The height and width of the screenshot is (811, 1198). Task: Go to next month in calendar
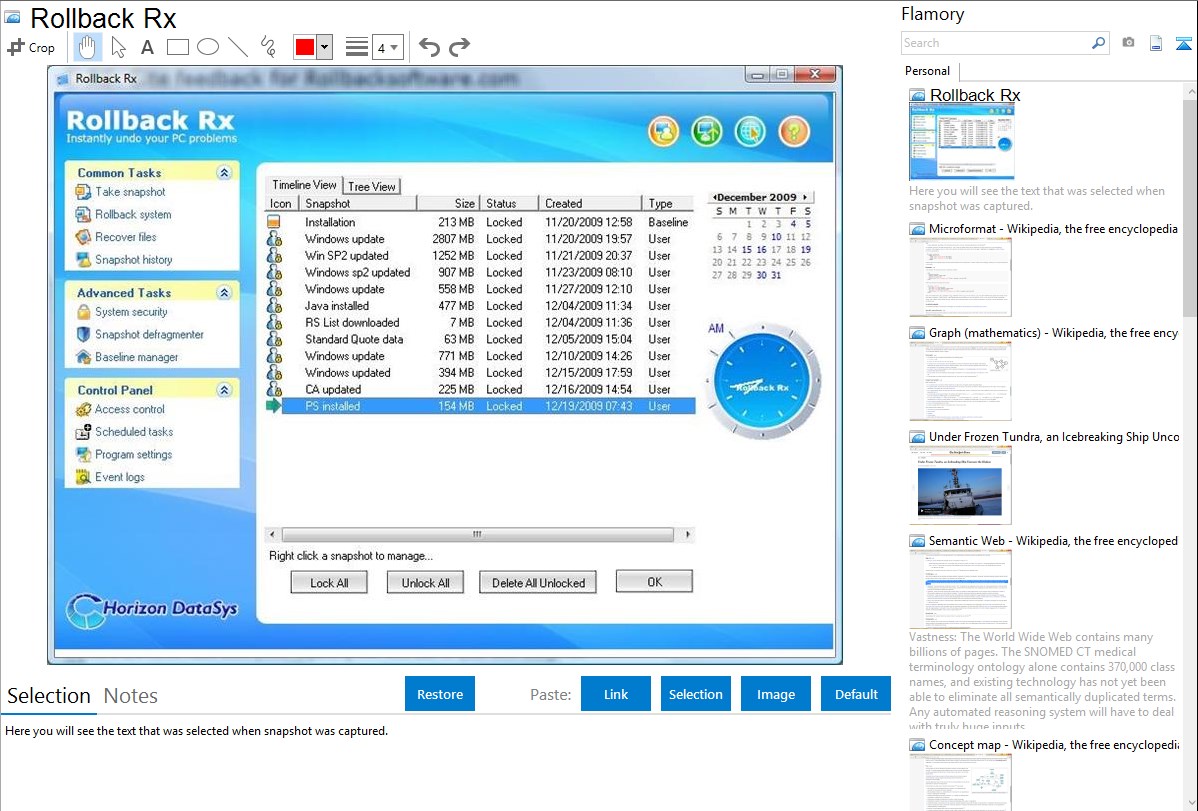[805, 197]
